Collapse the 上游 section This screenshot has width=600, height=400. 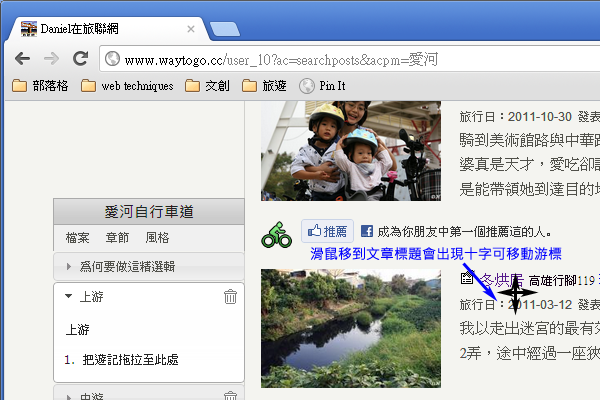[68, 296]
